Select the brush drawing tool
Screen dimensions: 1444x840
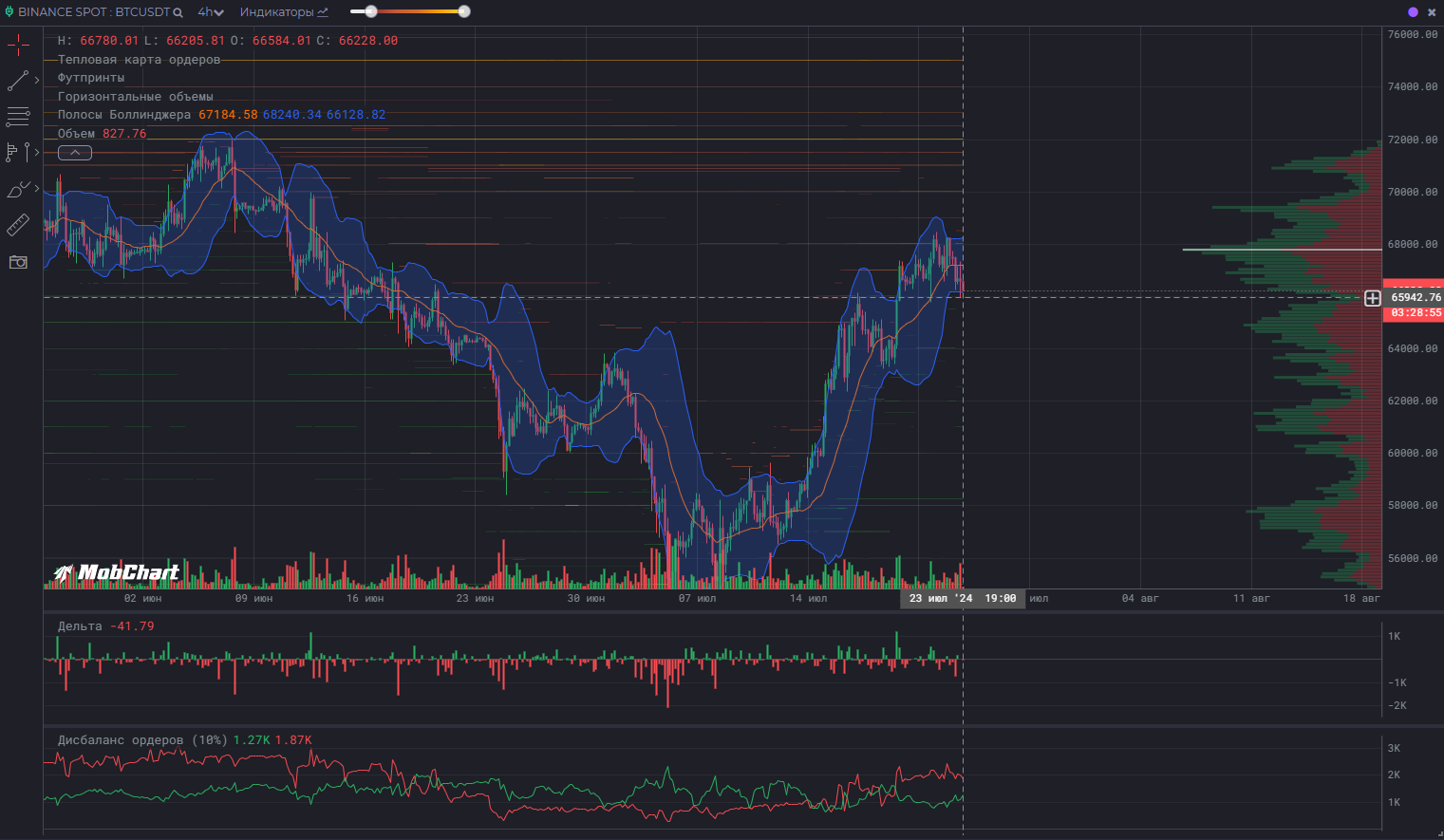point(18,189)
